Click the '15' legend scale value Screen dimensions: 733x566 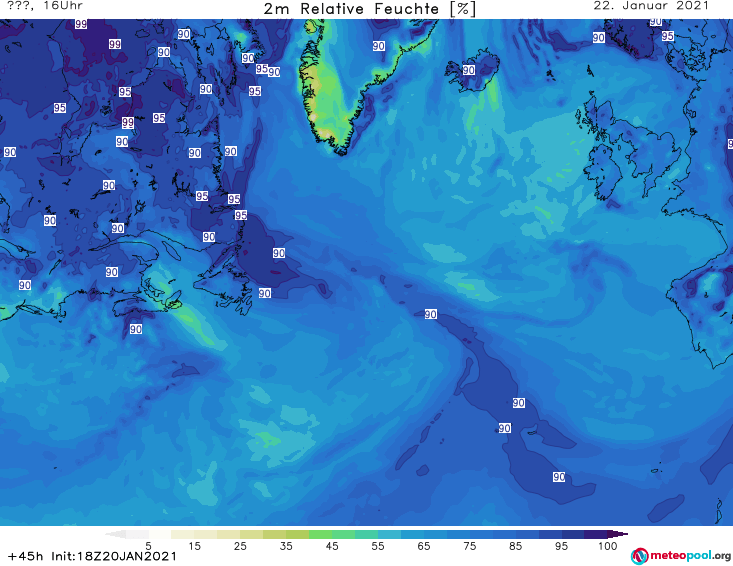coord(194,546)
